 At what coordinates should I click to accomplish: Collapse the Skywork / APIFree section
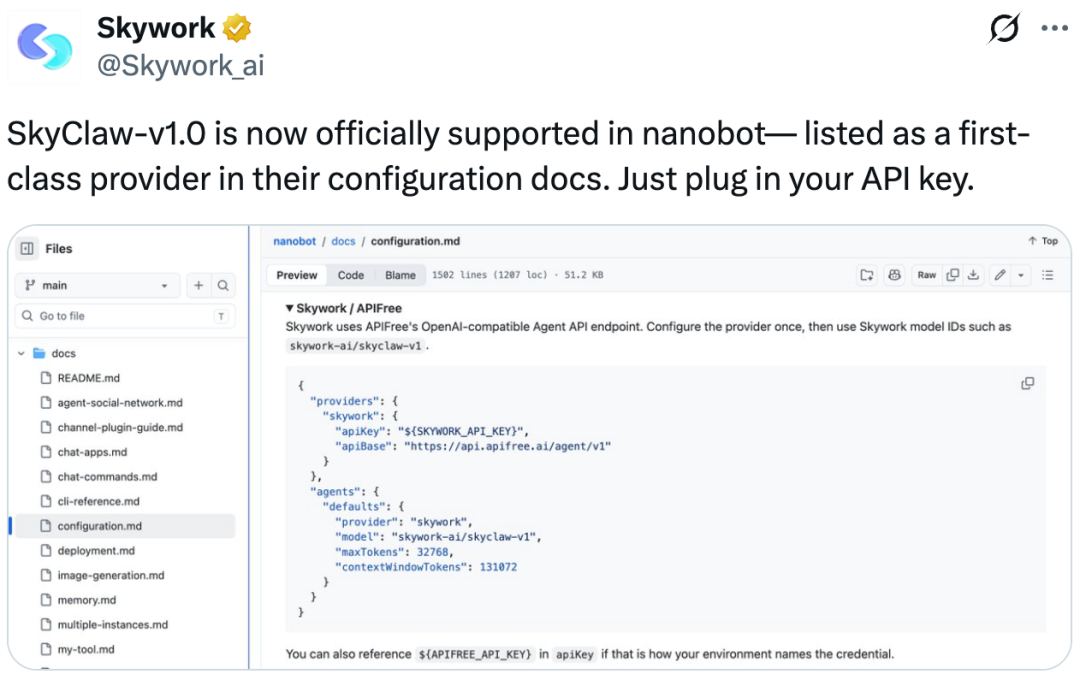pos(290,308)
